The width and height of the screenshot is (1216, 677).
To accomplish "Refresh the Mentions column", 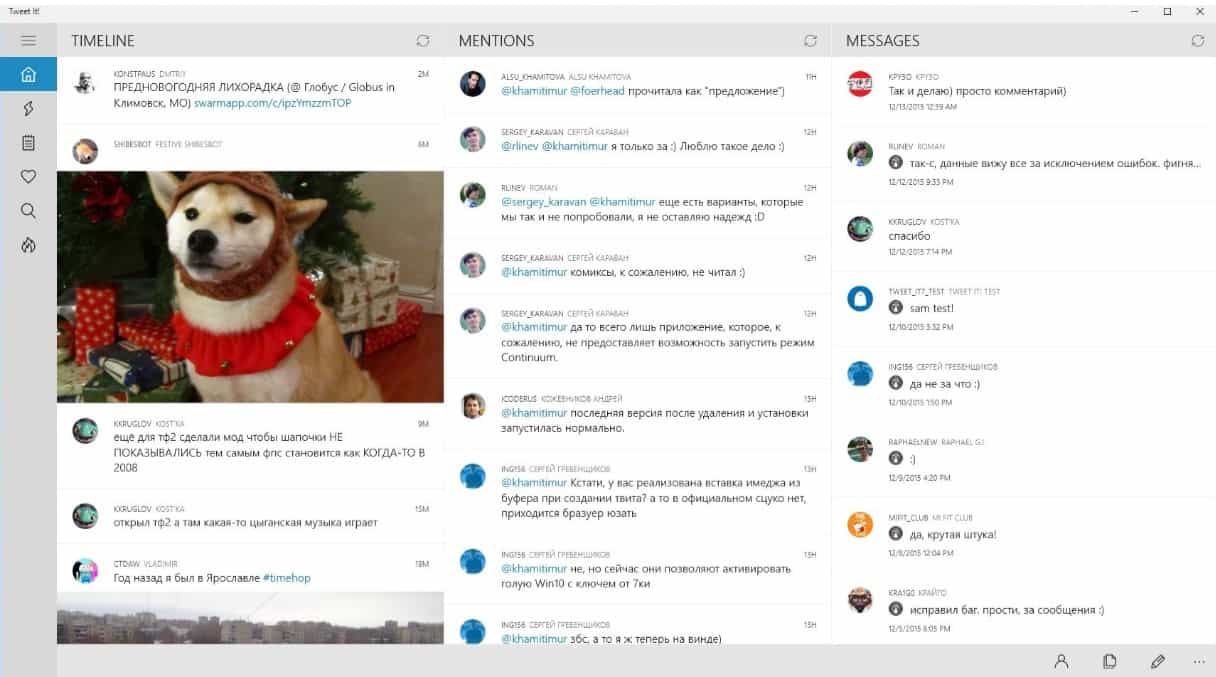I will 810,41.
